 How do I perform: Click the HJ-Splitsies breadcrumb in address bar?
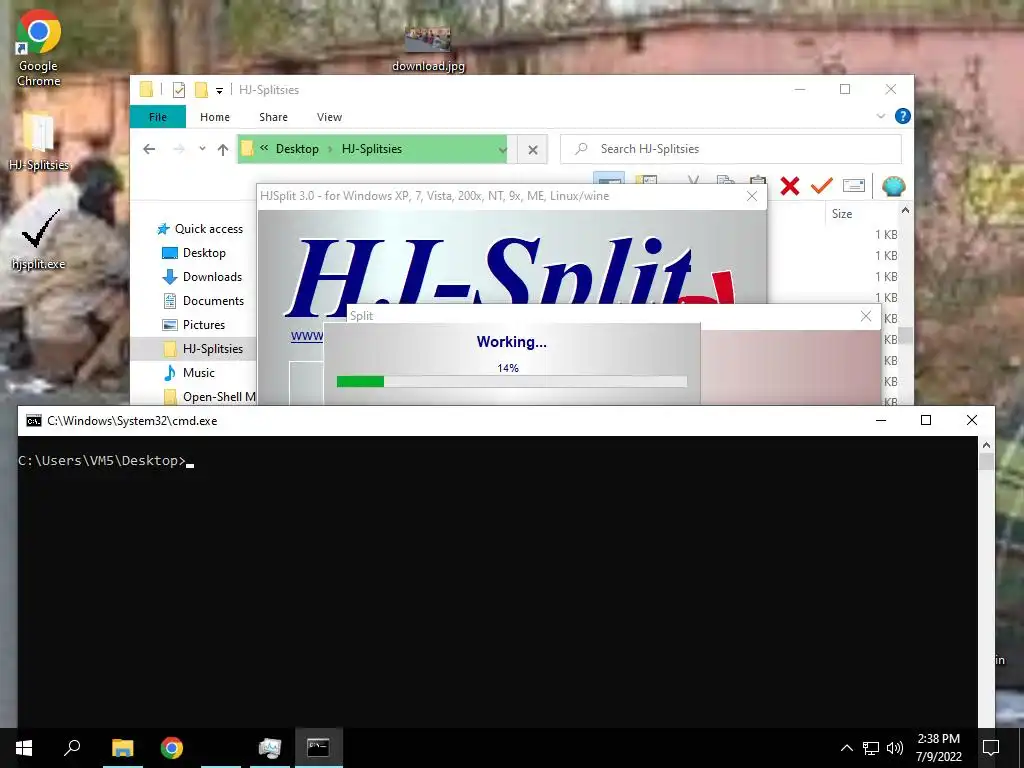pyautogui.click(x=372, y=149)
